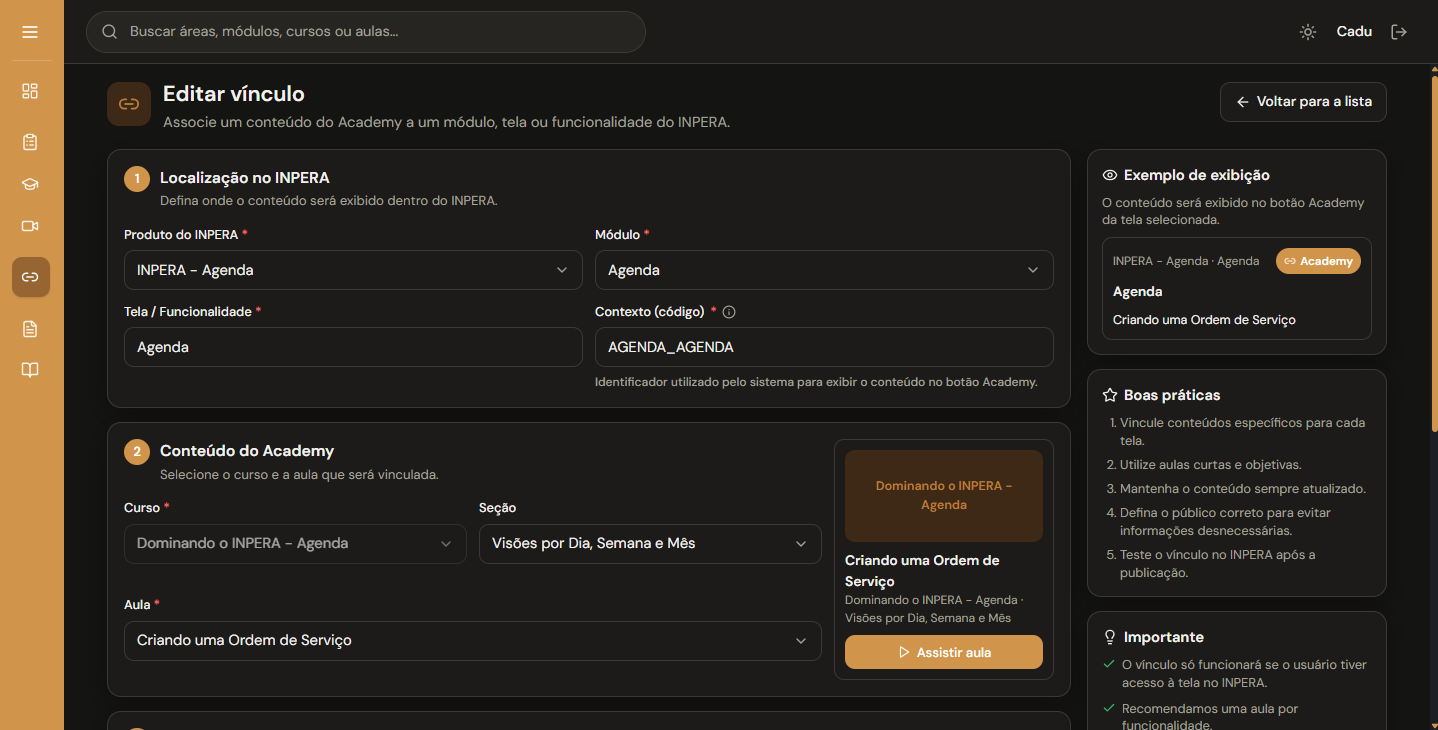The width and height of the screenshot is (1438, 730).
Task: Open the Aula dropdown
Action: point(473,641)
